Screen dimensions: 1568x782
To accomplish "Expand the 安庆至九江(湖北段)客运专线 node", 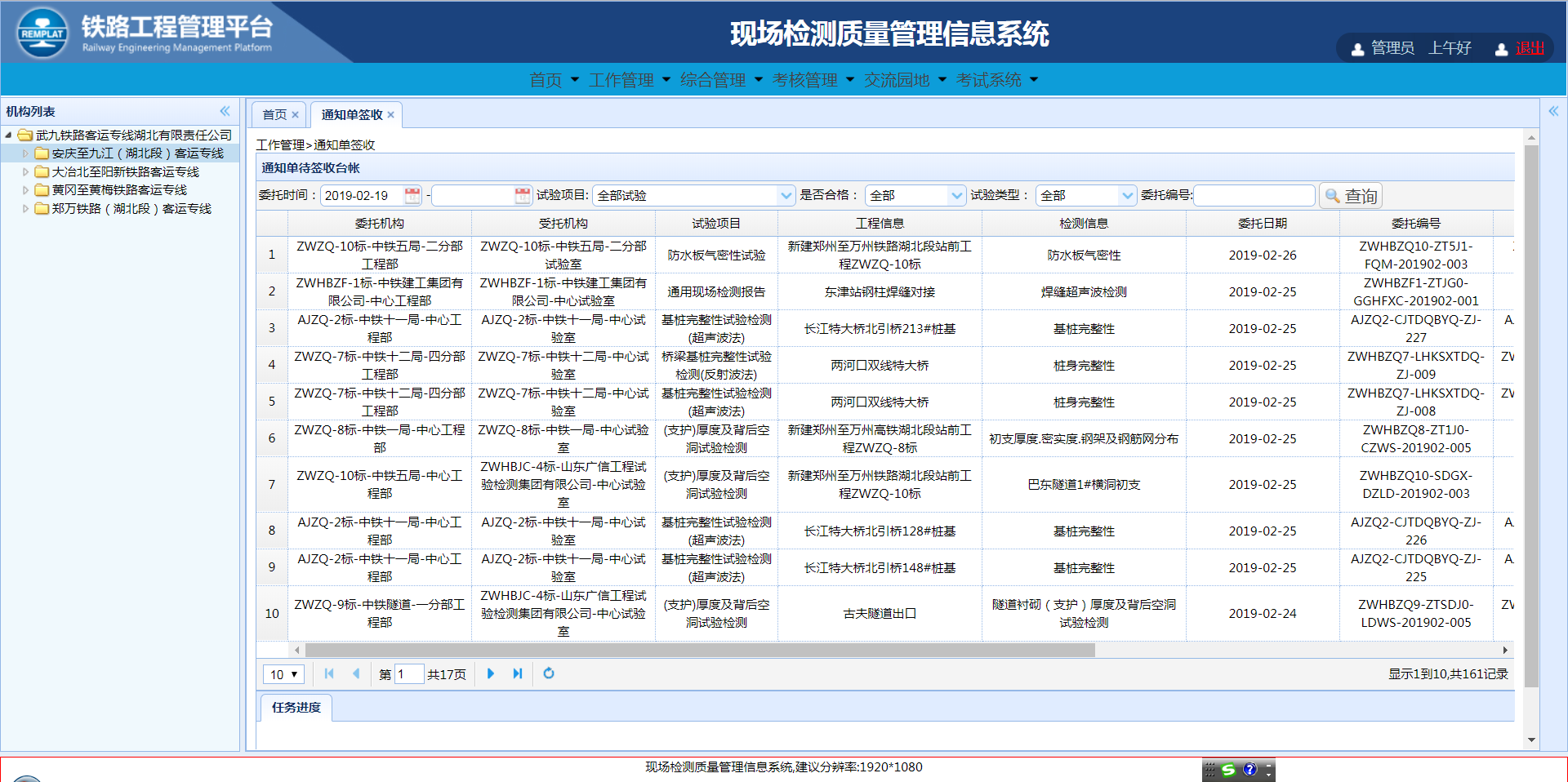I will 25,153.
